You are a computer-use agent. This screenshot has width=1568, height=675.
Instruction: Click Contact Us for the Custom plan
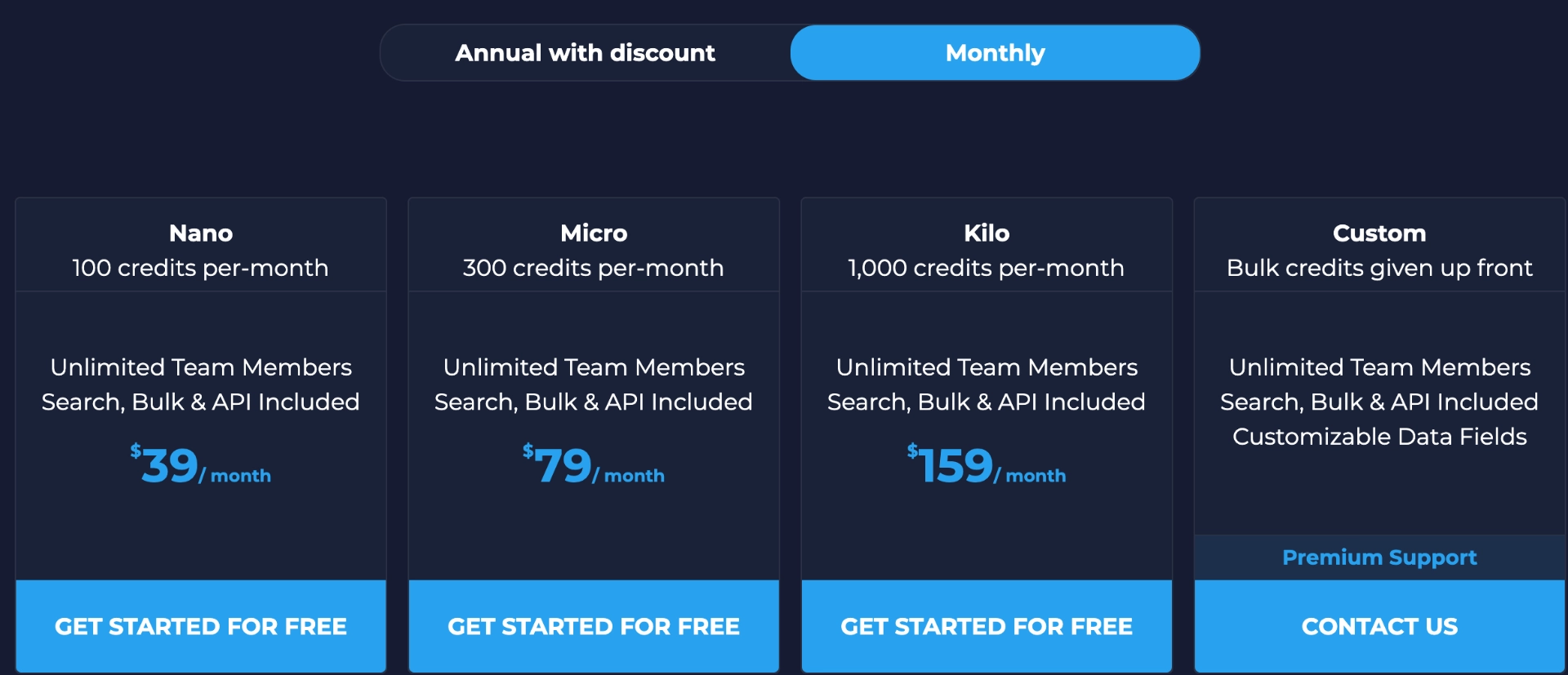(1379, 626)
